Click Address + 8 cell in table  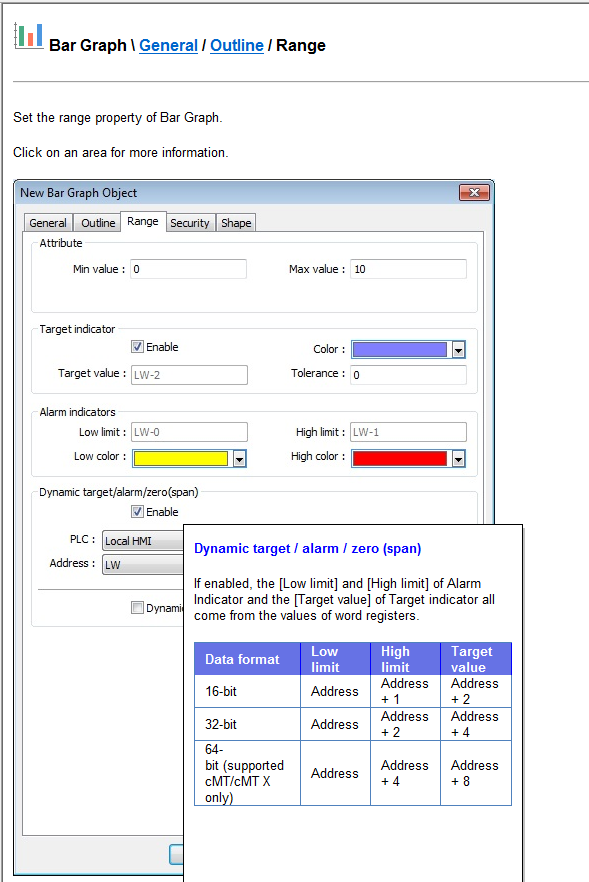pos(475,773)
